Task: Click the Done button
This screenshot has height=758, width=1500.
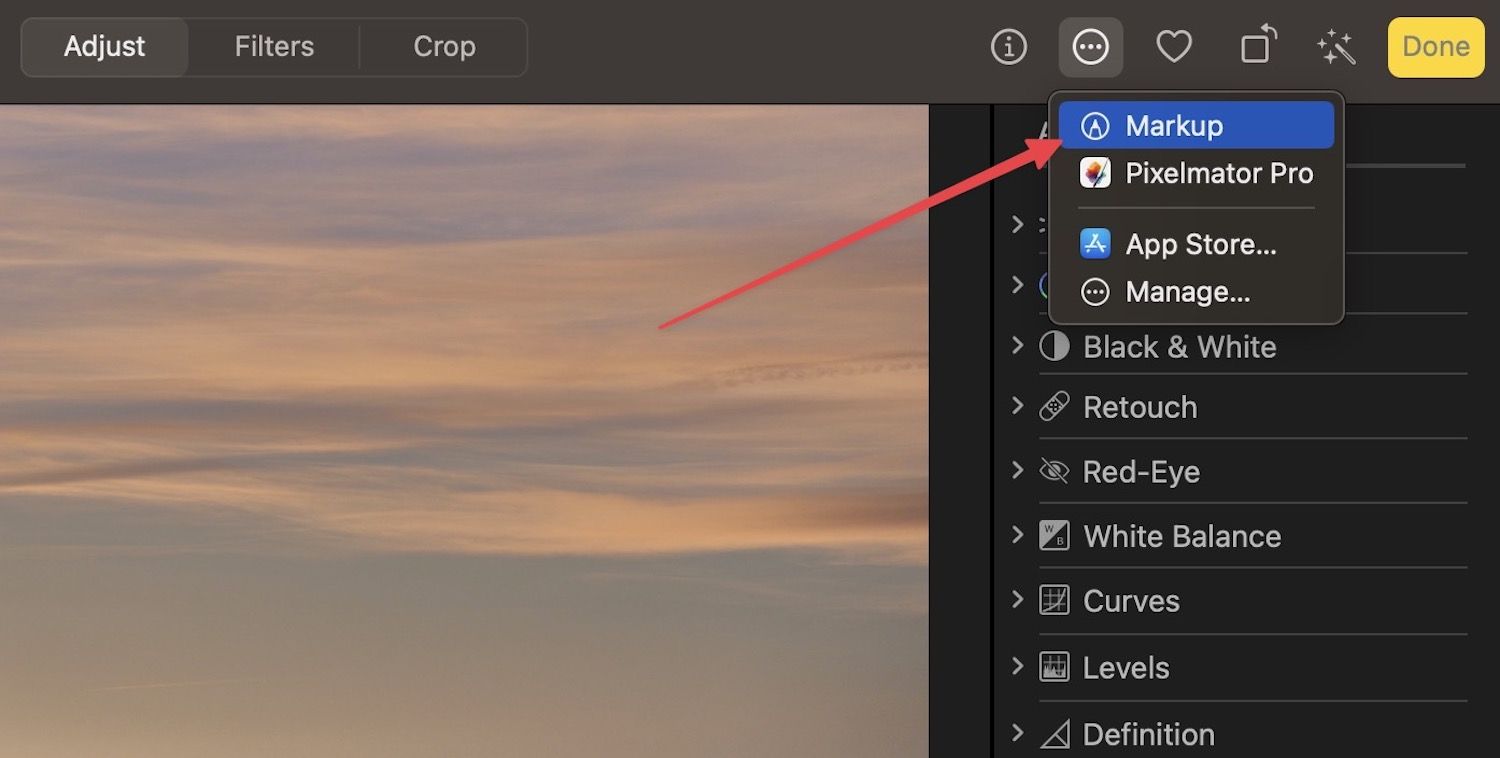Action: tap(1435, 46)
